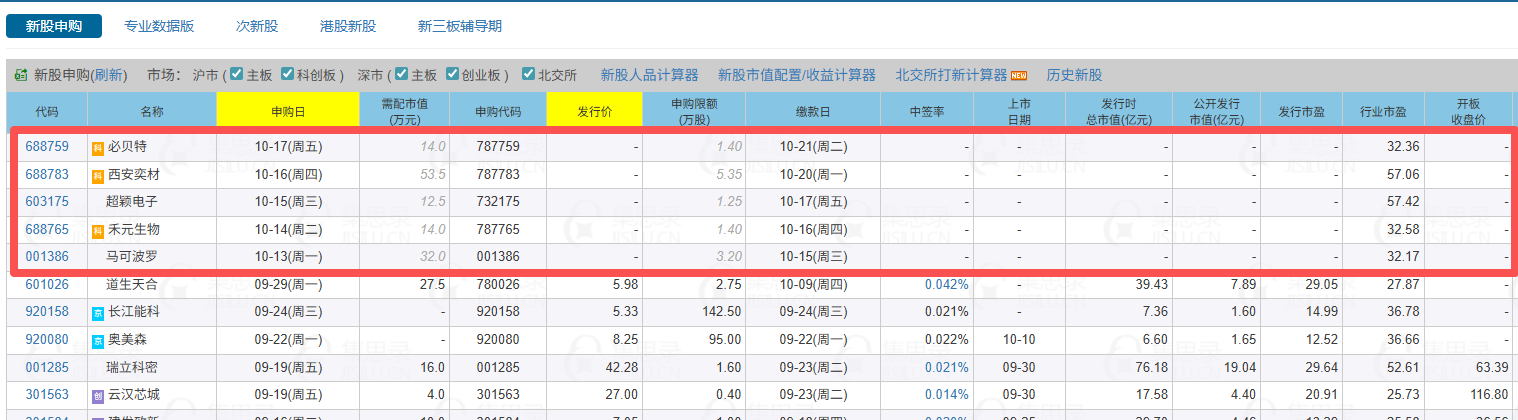
Task: Click the 京 badge next to 长江能科
Action: coord(98,313)
